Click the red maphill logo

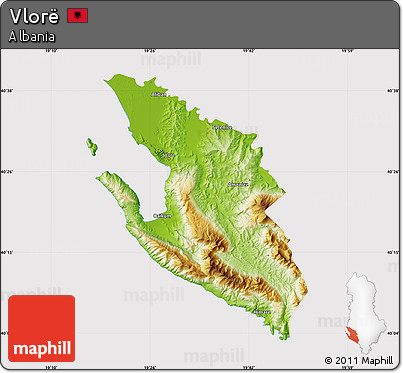42,328
